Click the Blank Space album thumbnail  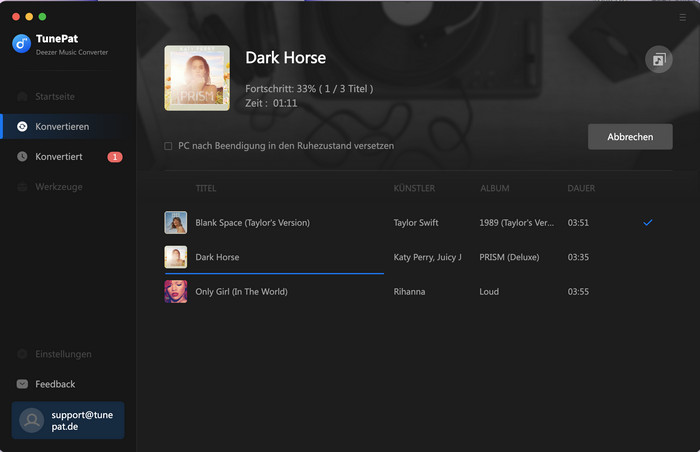(x=175, y=222)
